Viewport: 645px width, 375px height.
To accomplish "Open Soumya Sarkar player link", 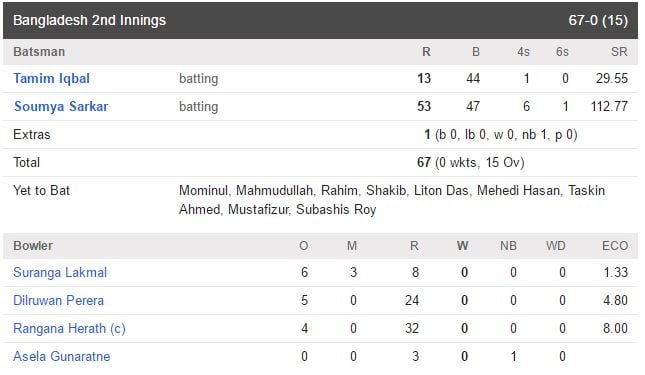I will click(61, 106).
